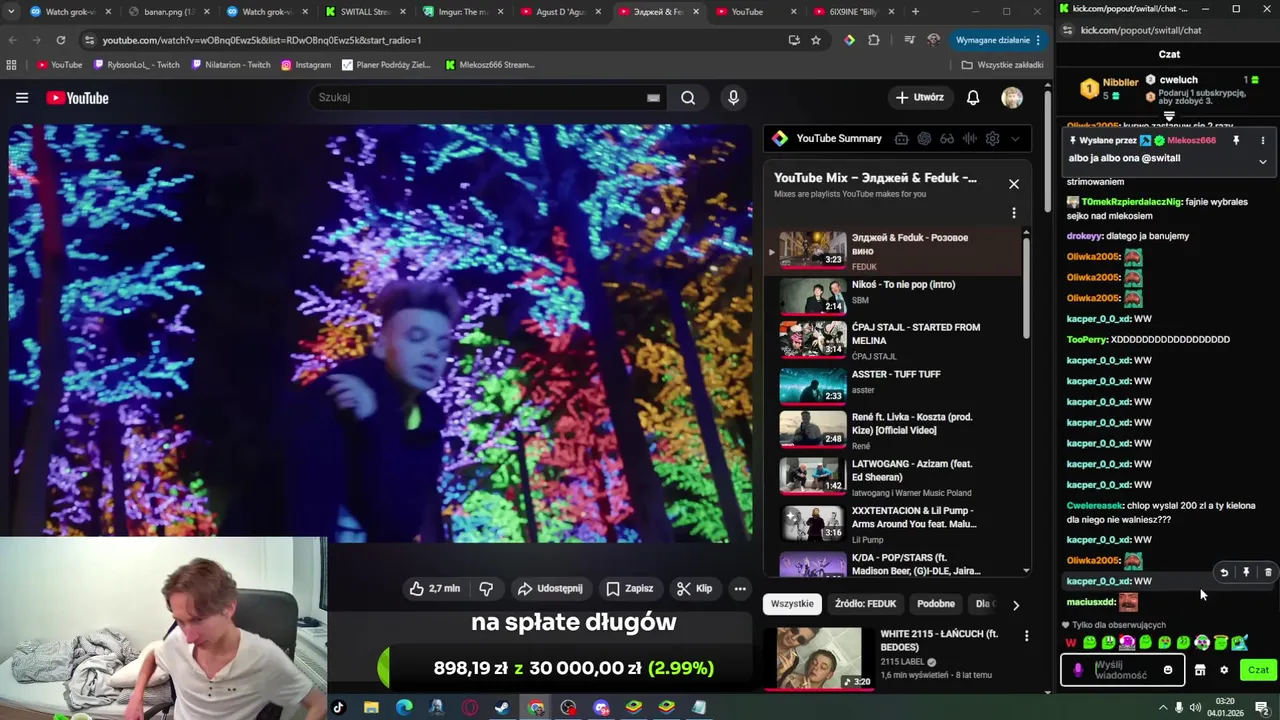Open the Kick chat shop icon
The height and width of the screenshot is (720, 1280).
point(1200,670)
